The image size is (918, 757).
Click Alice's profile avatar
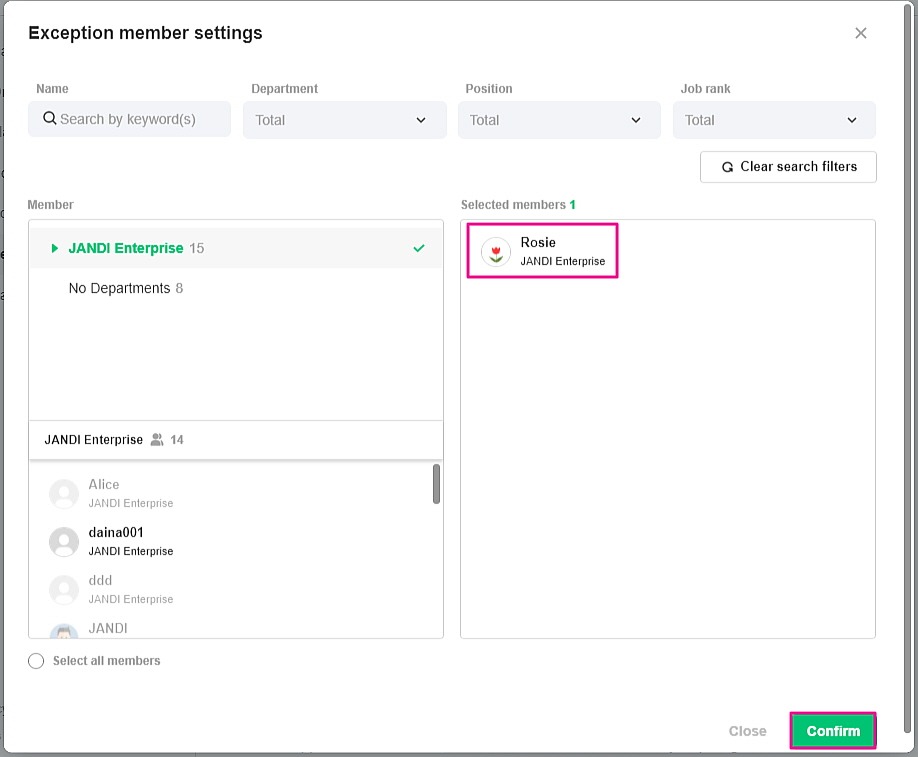tap(64, 494)
